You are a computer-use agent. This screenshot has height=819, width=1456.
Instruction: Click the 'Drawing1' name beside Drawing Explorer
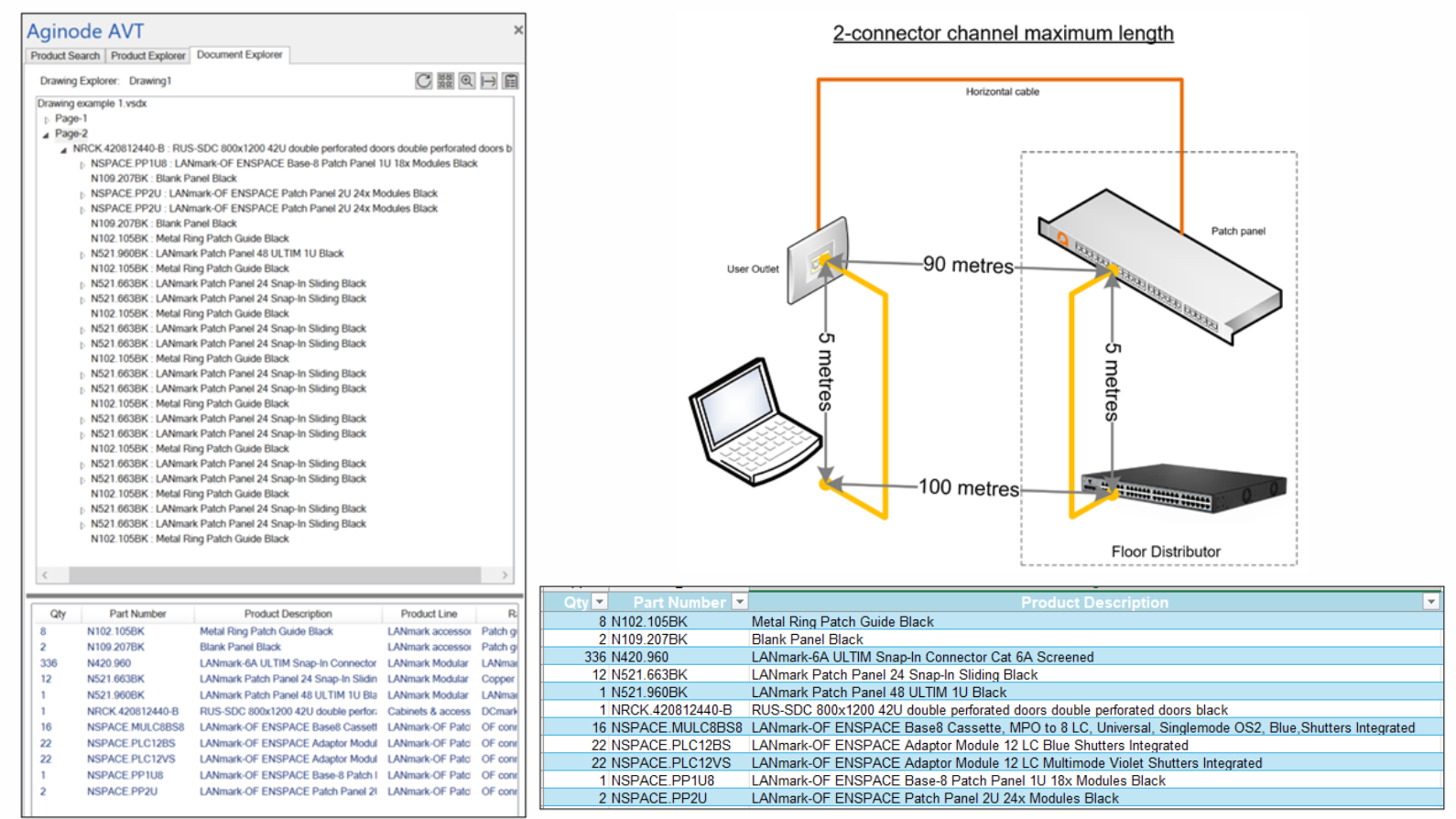(x=150, y=82)
